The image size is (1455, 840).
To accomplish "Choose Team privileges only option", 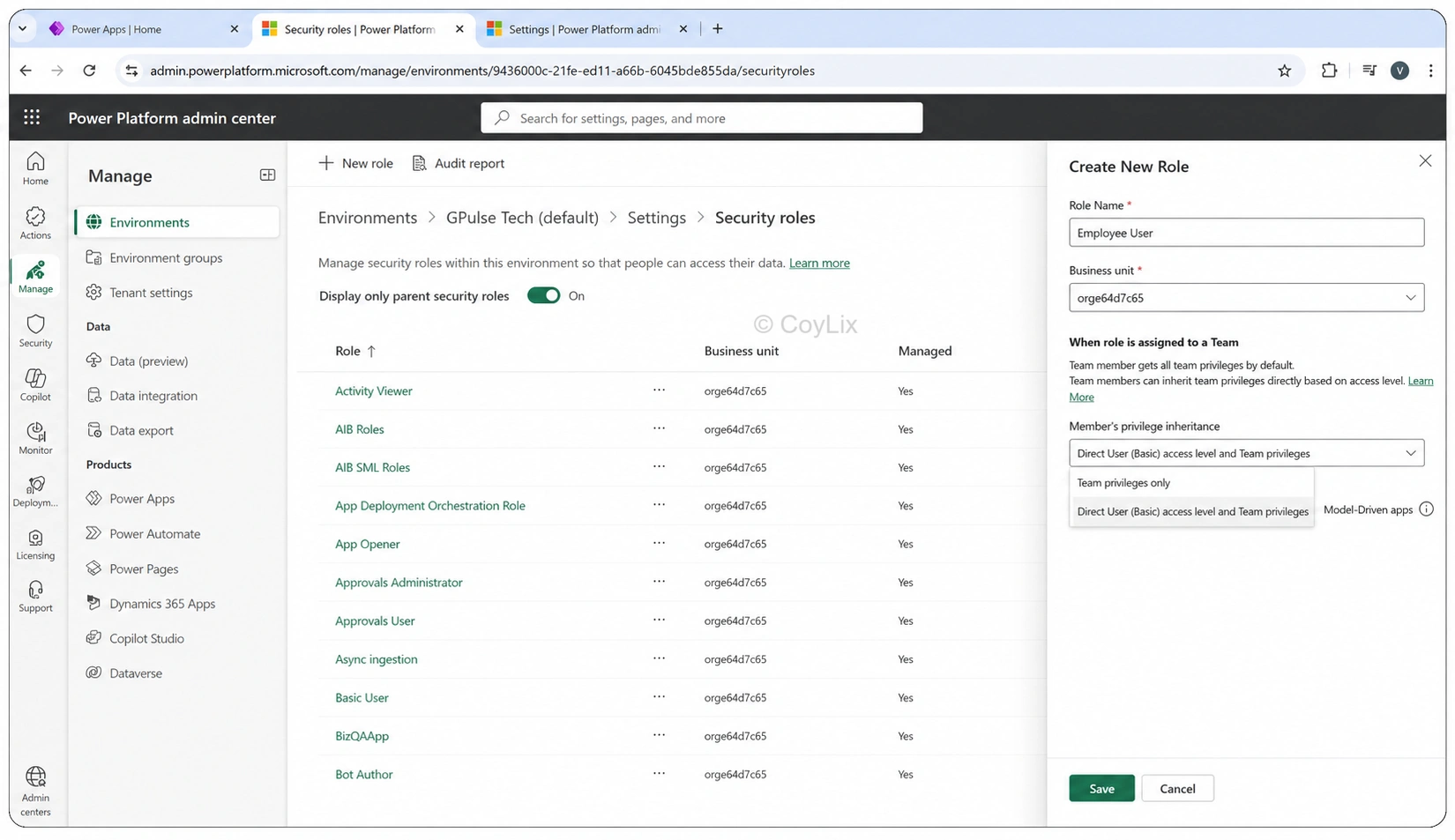I will point(1191,483).
